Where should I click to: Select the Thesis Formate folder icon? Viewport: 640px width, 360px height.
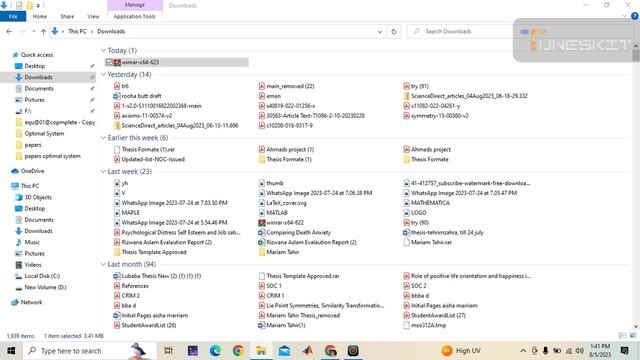coord(407,160)
